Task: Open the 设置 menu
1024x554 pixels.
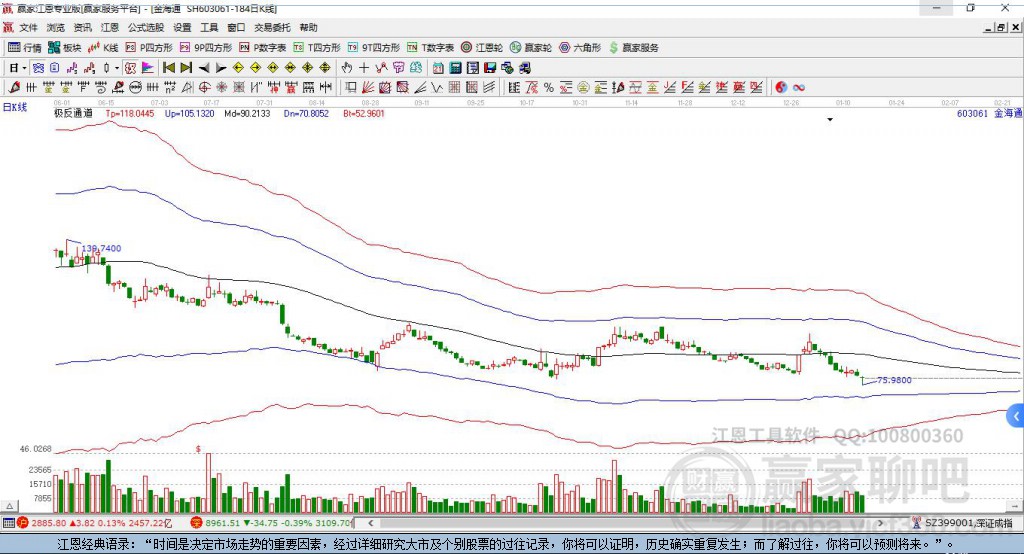Action: click(182, 27)
